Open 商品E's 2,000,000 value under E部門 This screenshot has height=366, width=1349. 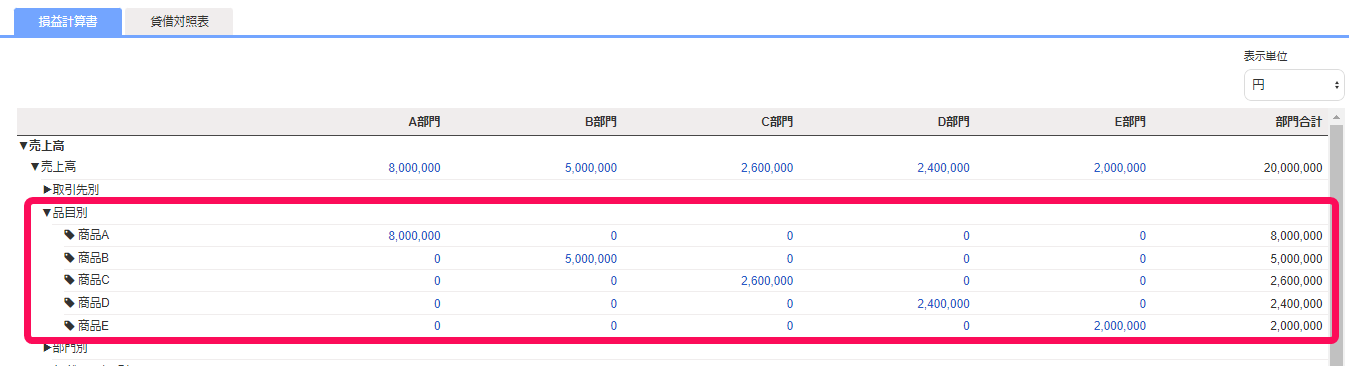[x=1120, y=326]
